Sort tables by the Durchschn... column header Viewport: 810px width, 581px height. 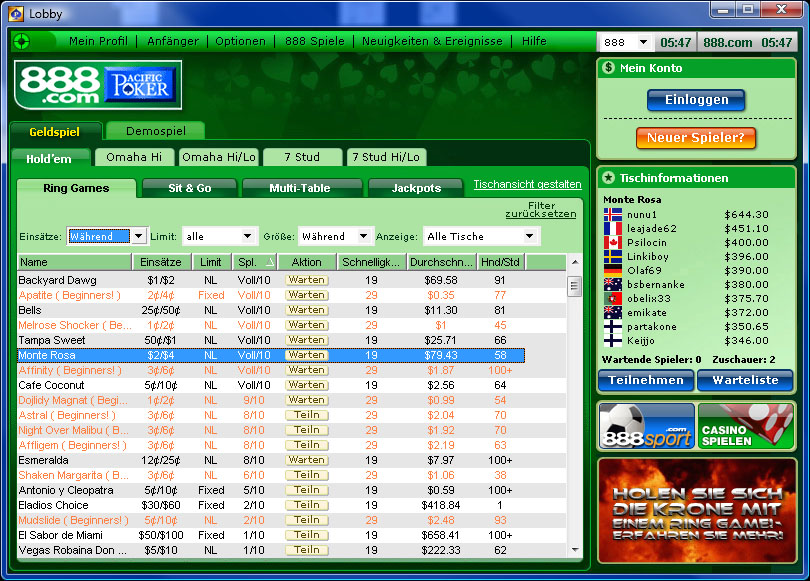(441, 262)
